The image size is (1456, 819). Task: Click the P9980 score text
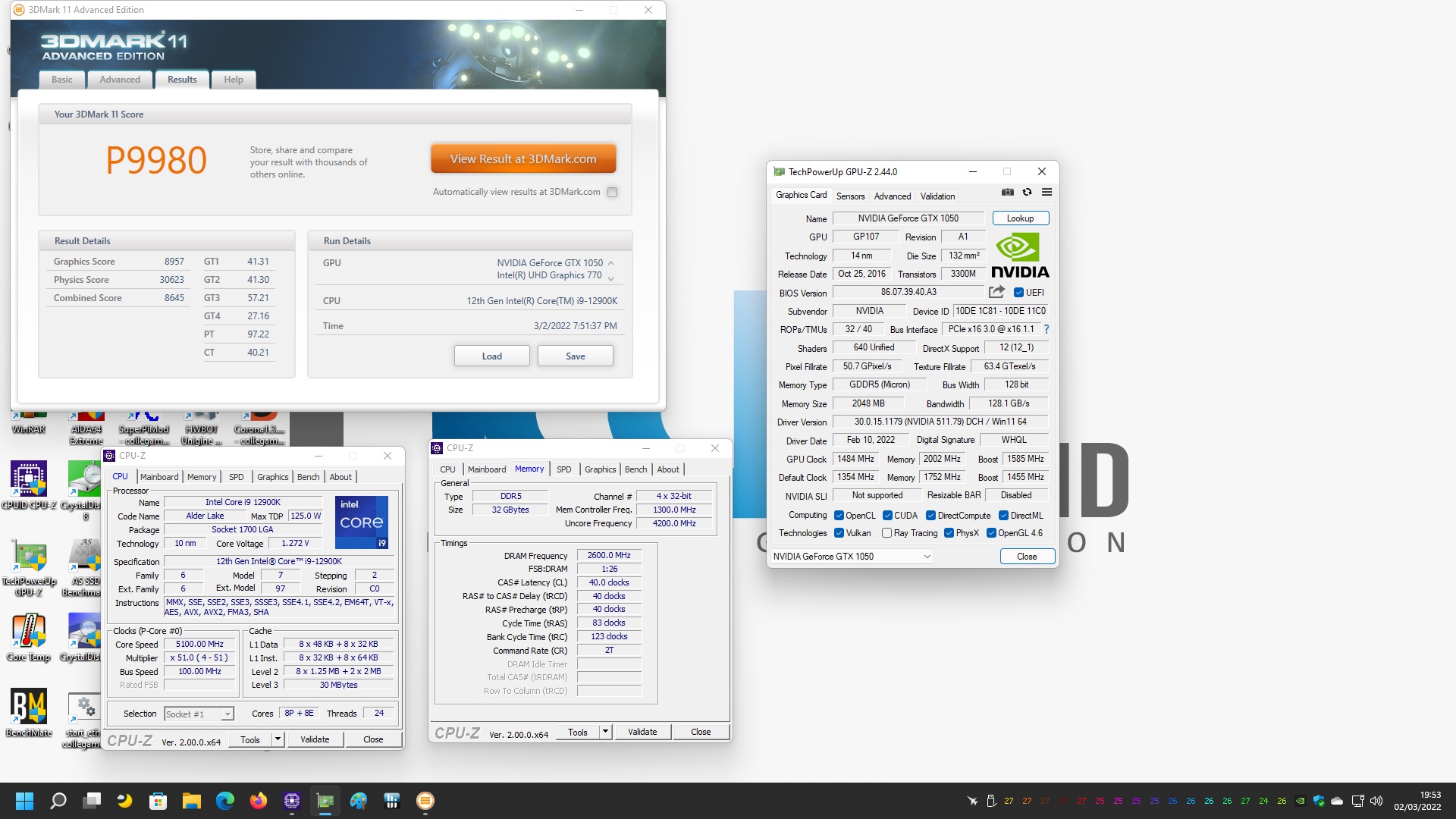click(155, 160)
